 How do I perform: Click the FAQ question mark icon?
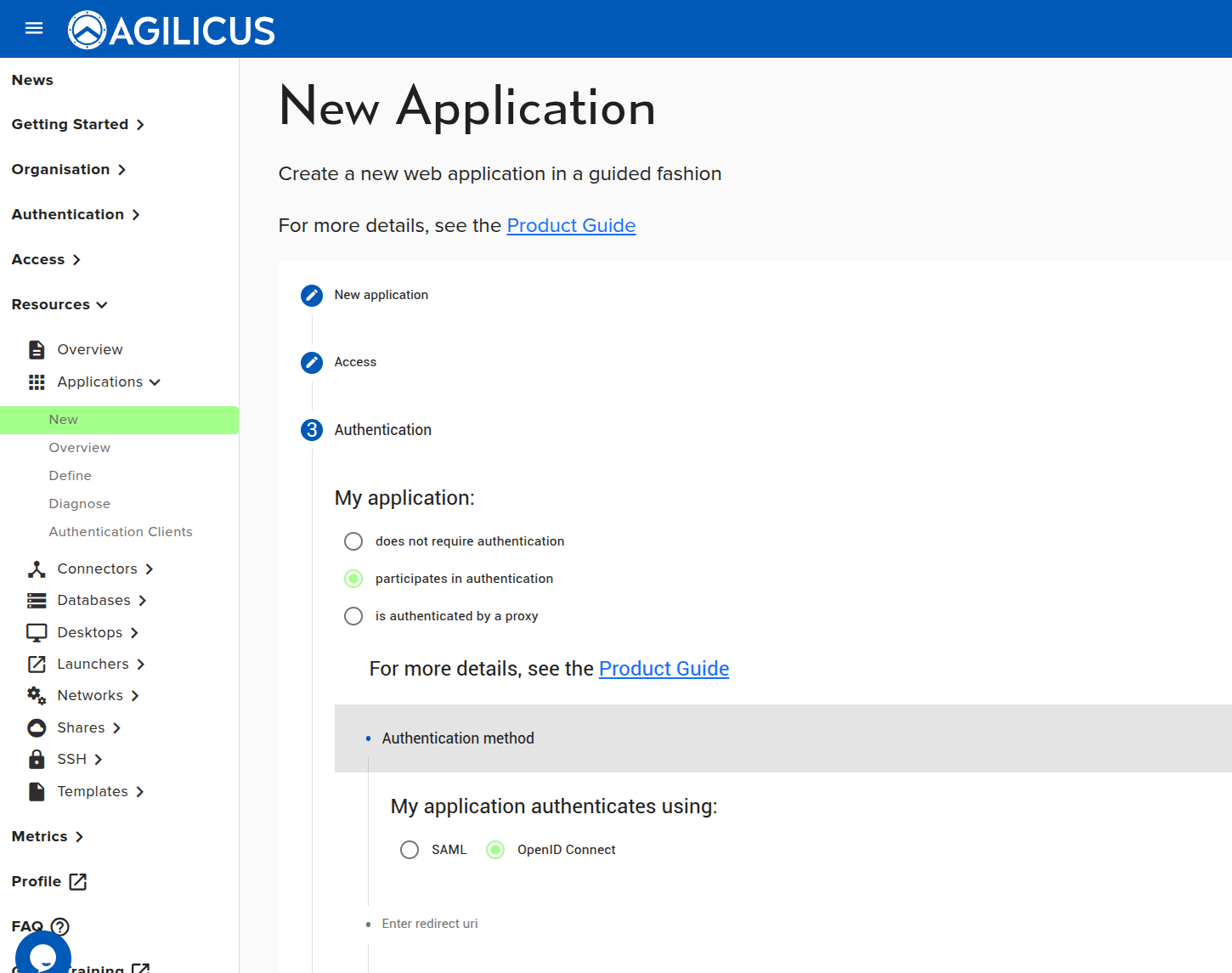(60, 926)
